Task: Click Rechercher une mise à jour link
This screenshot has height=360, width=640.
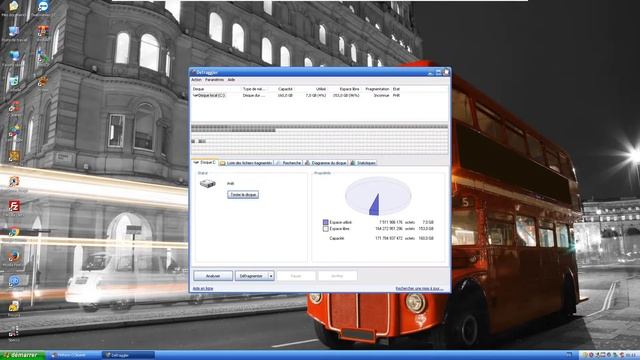Action: [419, 289]
